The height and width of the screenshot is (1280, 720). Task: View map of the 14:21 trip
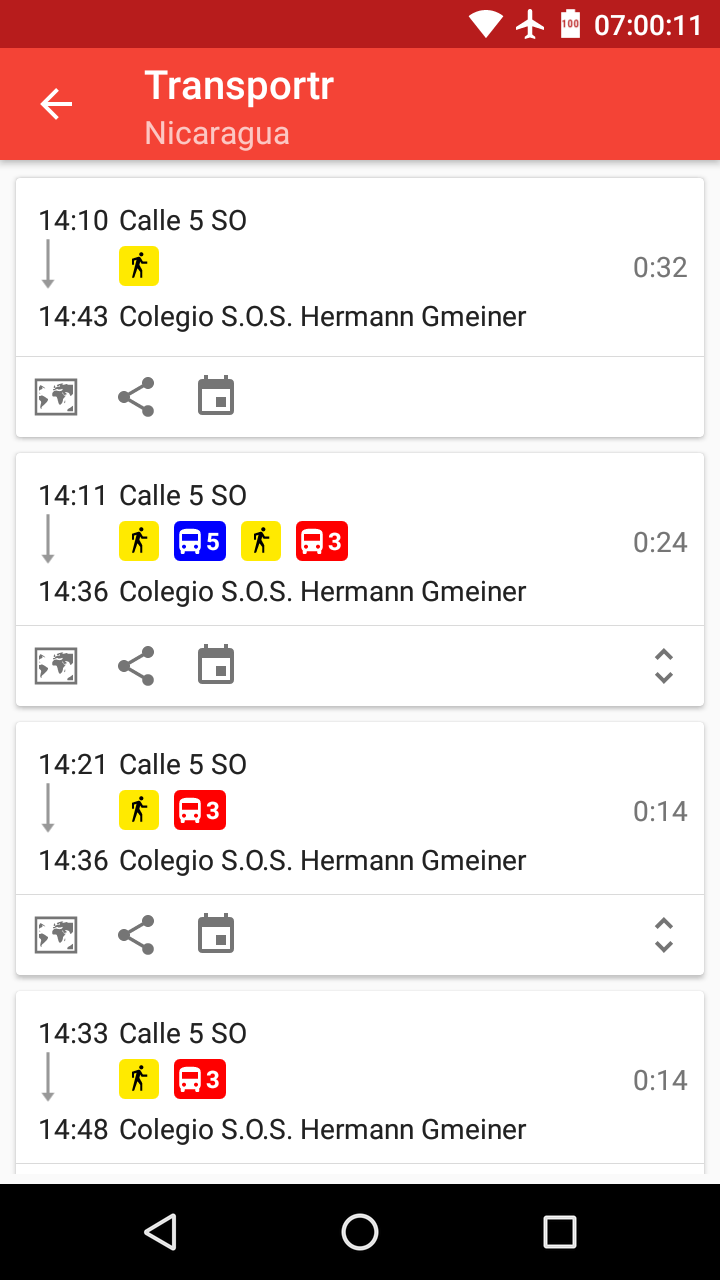(x=56, y=935)
